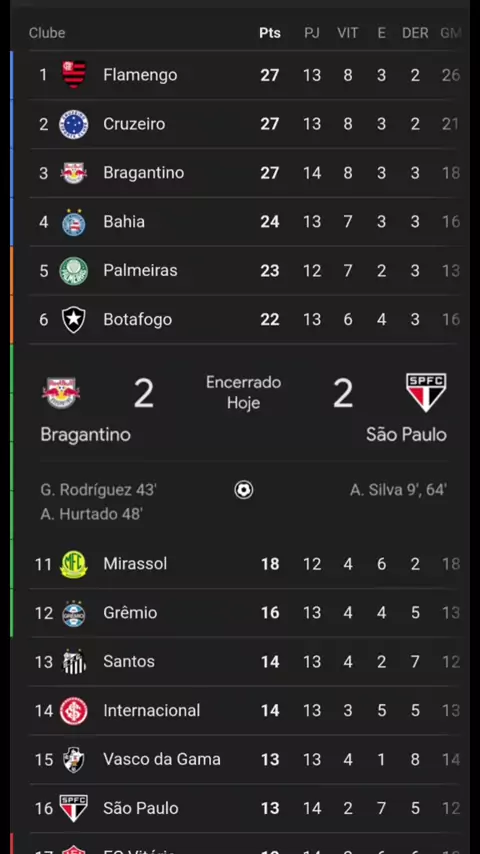Click the Clube column header
Viewport: 480px width, 854px height.
[x=47, y=33]
